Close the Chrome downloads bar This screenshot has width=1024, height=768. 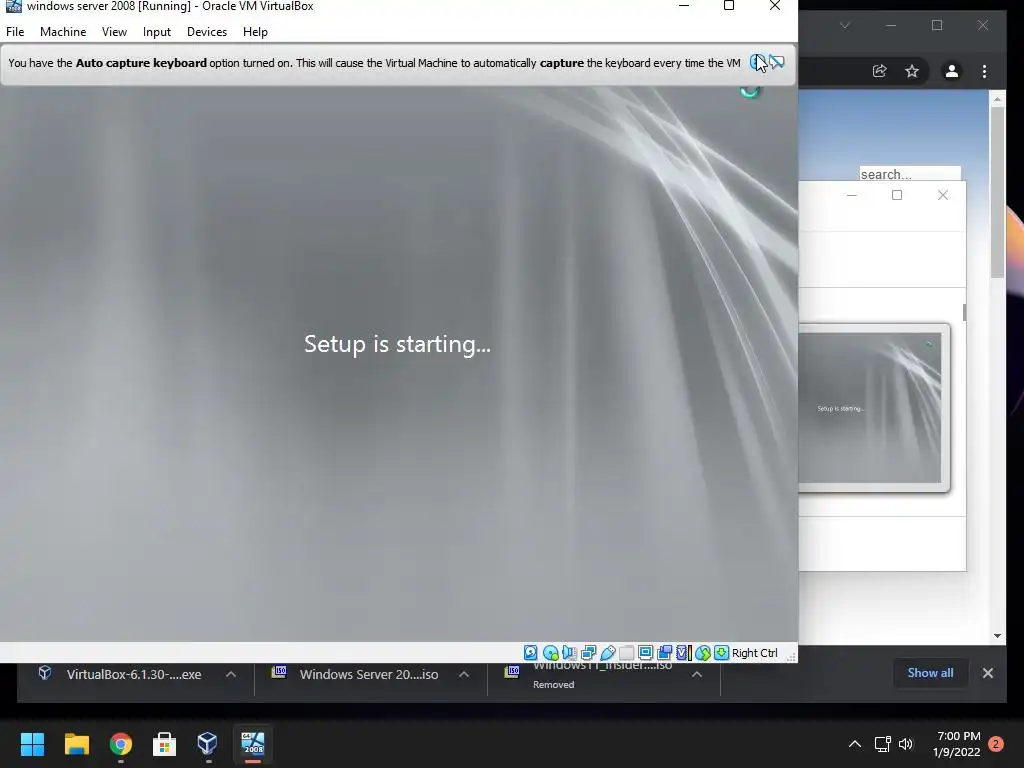coord(987,673)
